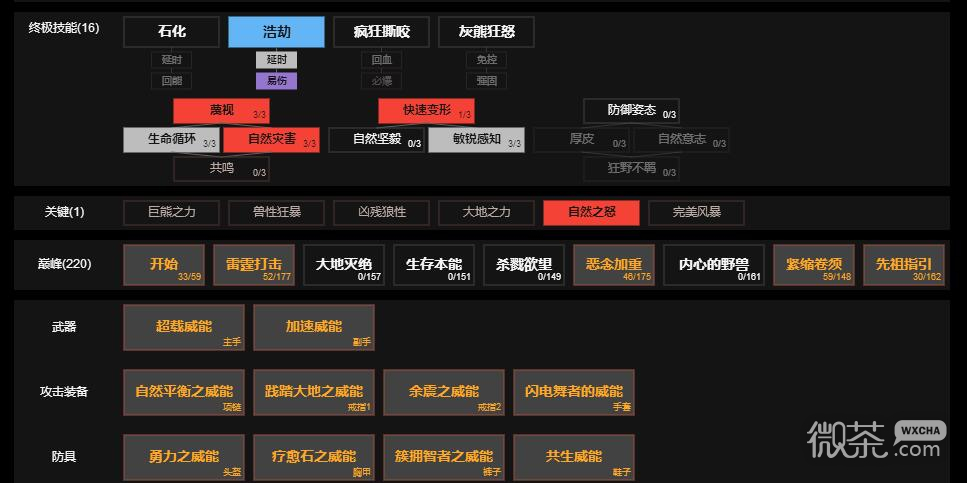Enable the 必爆 upgrade under 疯狂撕咬
967x483 pixels.
point(381,81)
